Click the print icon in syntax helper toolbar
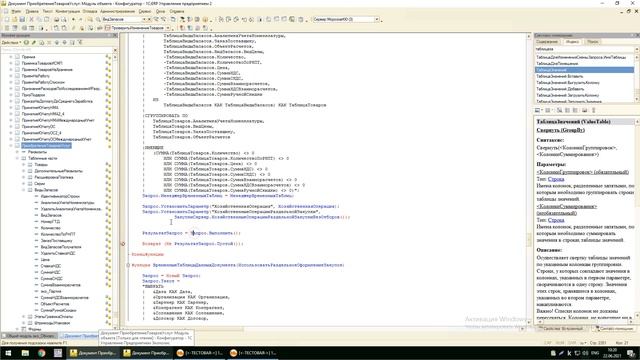The height and width of the screenshot is (360, 640). click(x=584, y=110)
